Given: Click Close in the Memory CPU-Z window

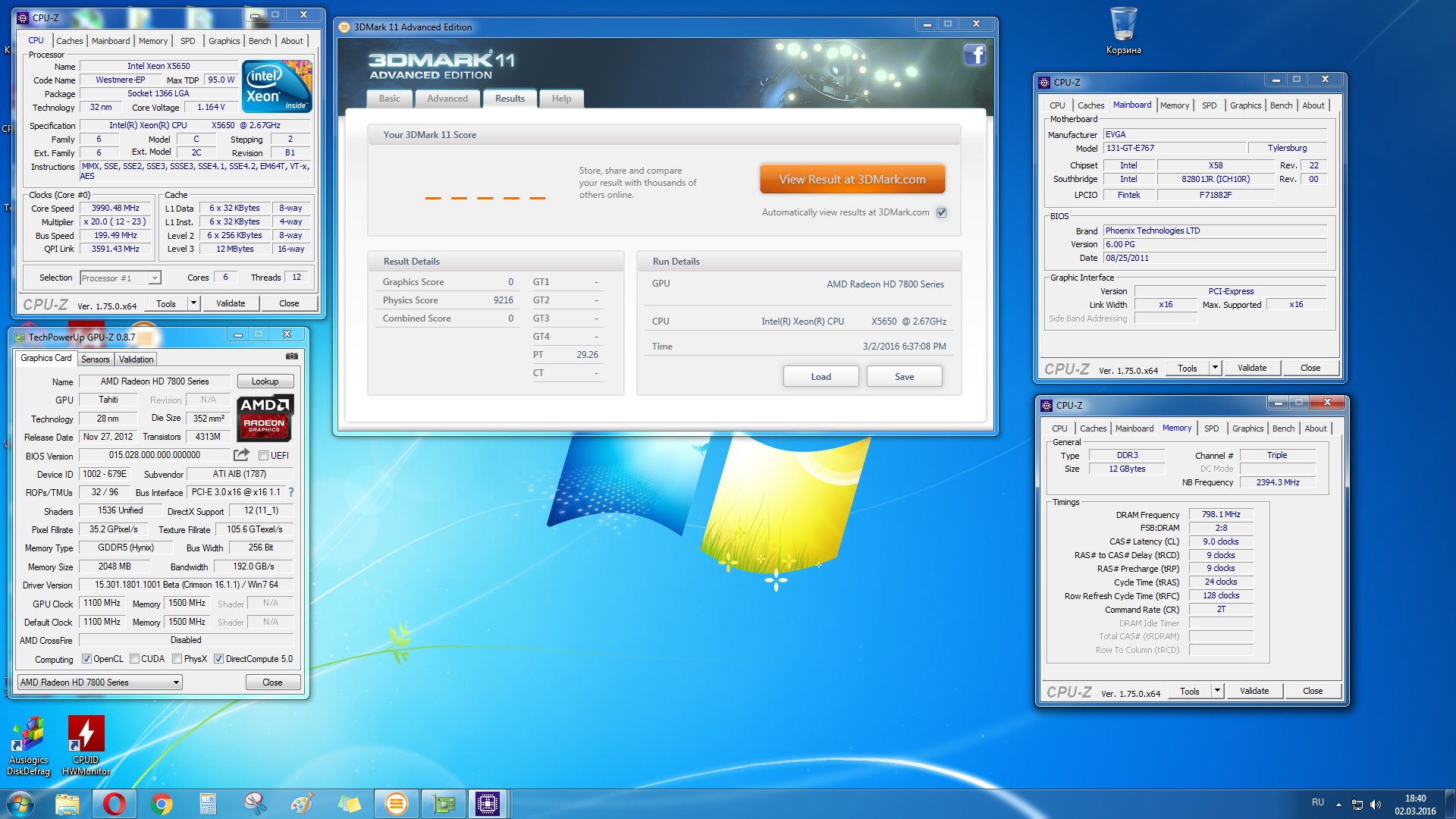Looking at the screenshot, I should tap(1313, 691).
